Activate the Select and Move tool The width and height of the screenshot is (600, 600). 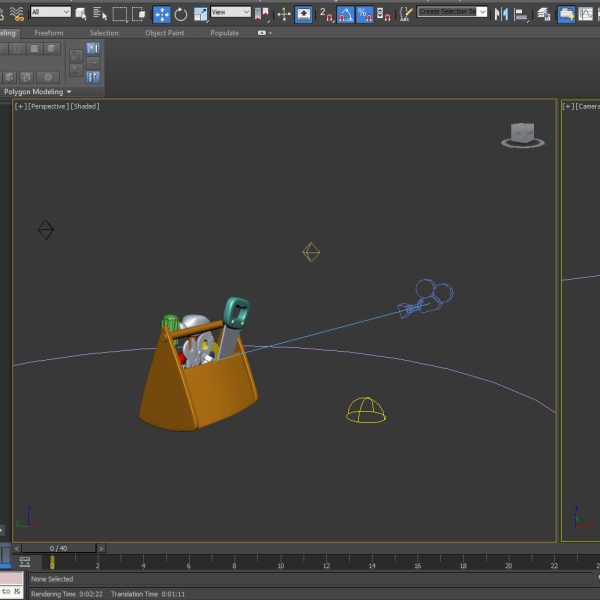[161, 15]
